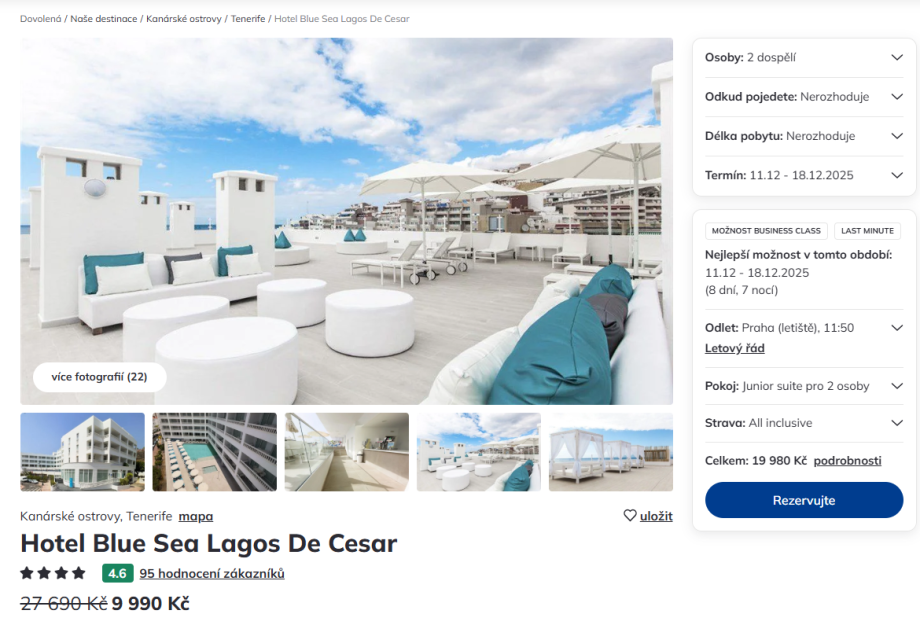Expand the Odlet departure chevron
Viewport: 920px width, 625px height.
point(897,328)
